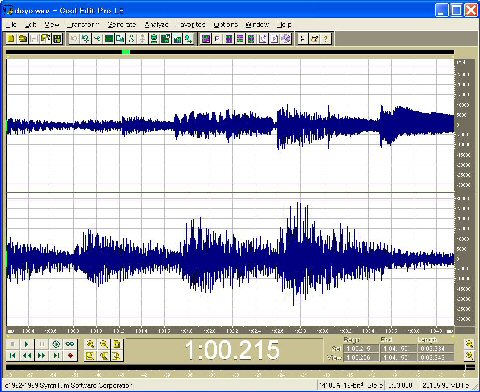
Task: Click the solid green rectangle toolbar icon
Action: [109, 39]
